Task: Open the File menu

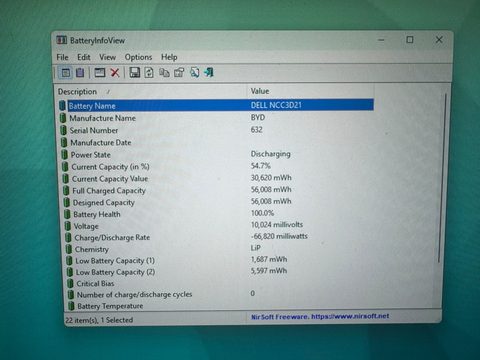Action: pyautogui.click(x=62, y=57)
